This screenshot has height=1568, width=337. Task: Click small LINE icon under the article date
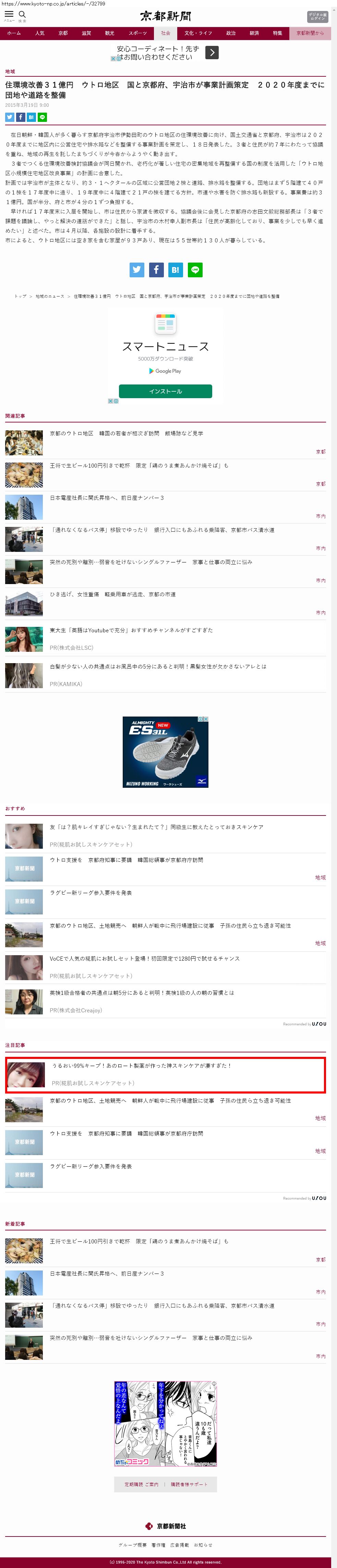point(42,117)
